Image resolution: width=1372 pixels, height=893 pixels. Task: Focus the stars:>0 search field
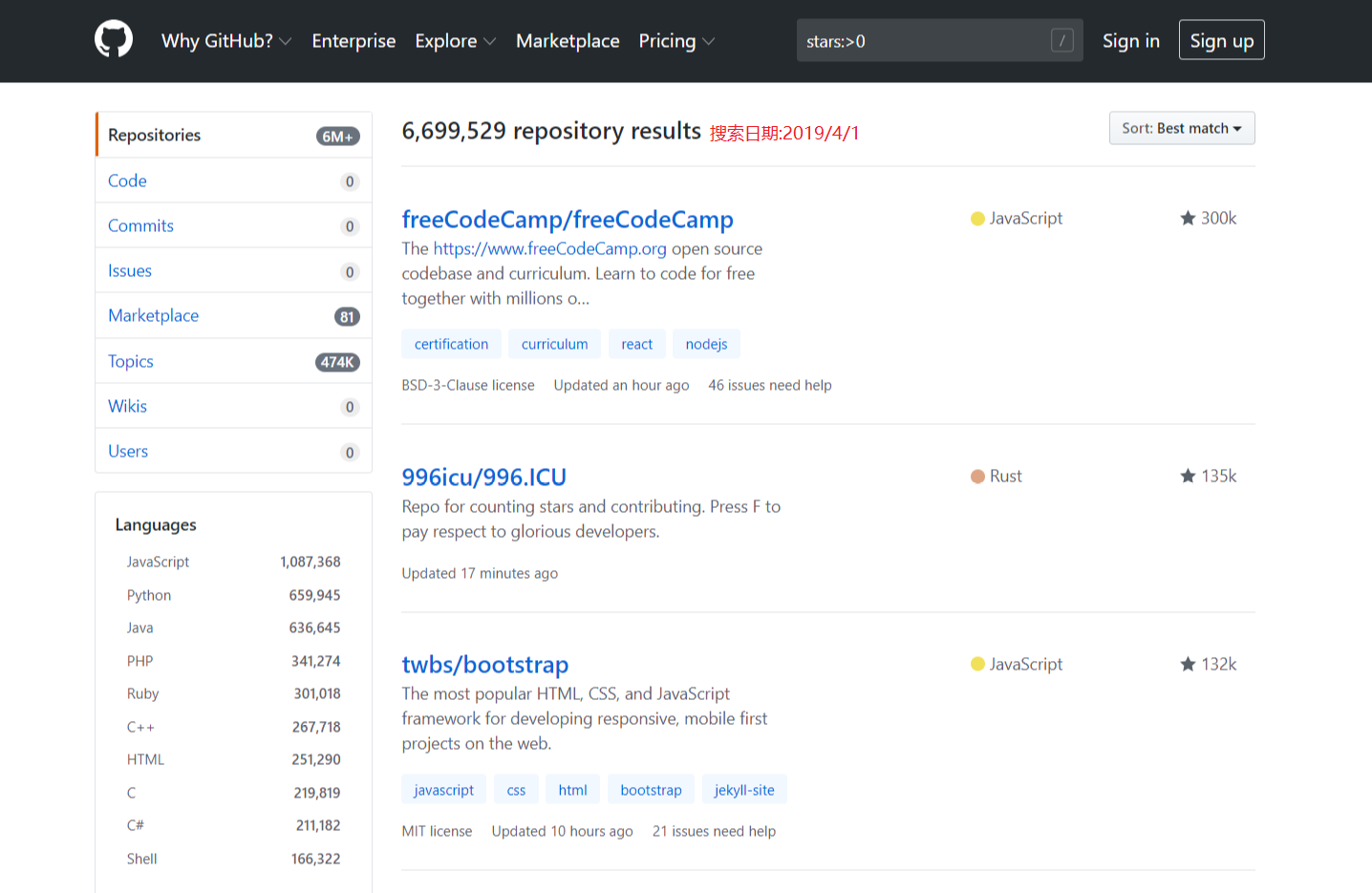[940, 40]
